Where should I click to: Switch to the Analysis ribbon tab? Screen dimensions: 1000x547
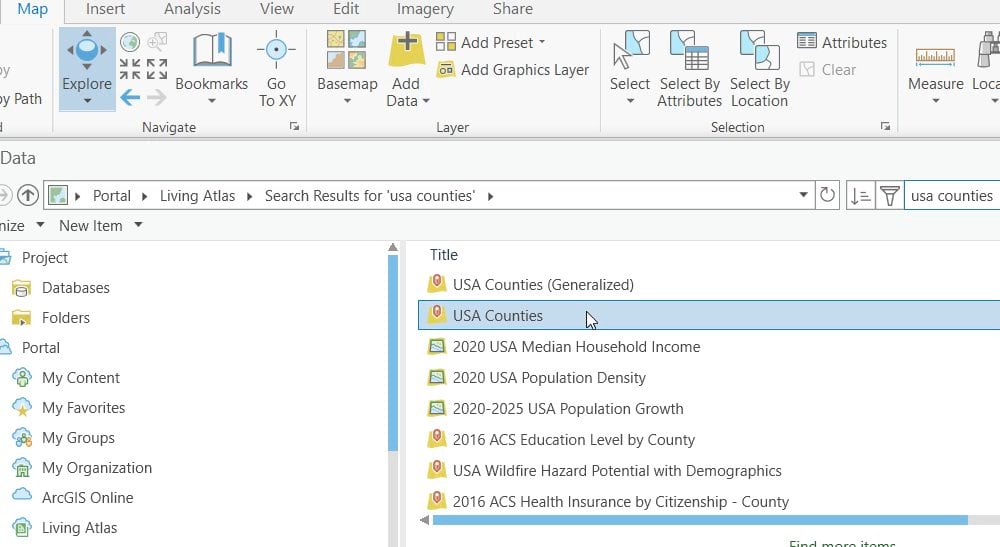[192, 10]
